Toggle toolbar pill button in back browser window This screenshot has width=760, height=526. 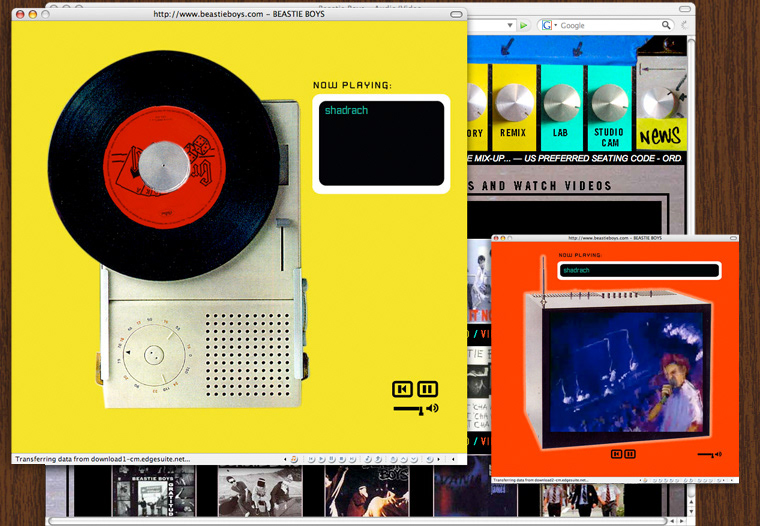(684, 9)
